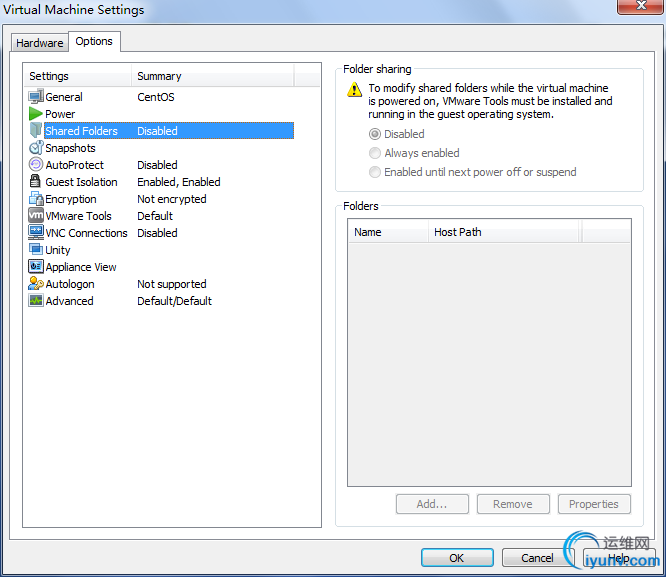The height and width of the screenshot is (577, 666).
Task: Select the Disabled folder sharing option
Action: [397, 134]
